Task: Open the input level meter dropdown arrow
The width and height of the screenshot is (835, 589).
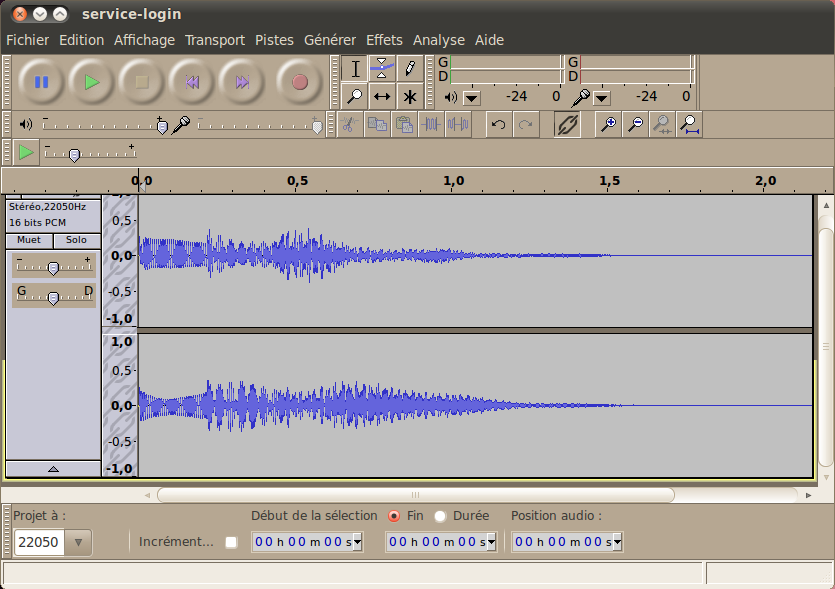Action: [x=602, y=98]
